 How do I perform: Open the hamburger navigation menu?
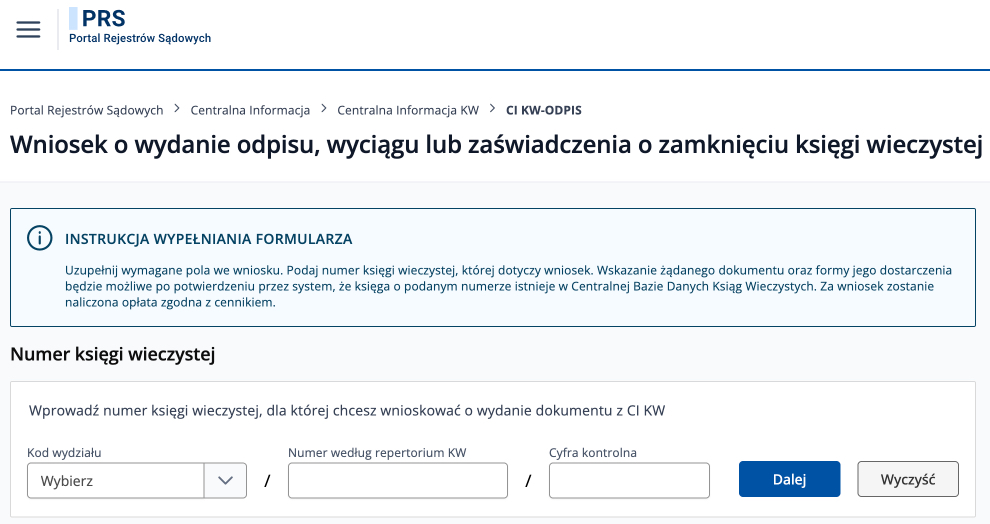pyautogui.click(x=28, y=29)
